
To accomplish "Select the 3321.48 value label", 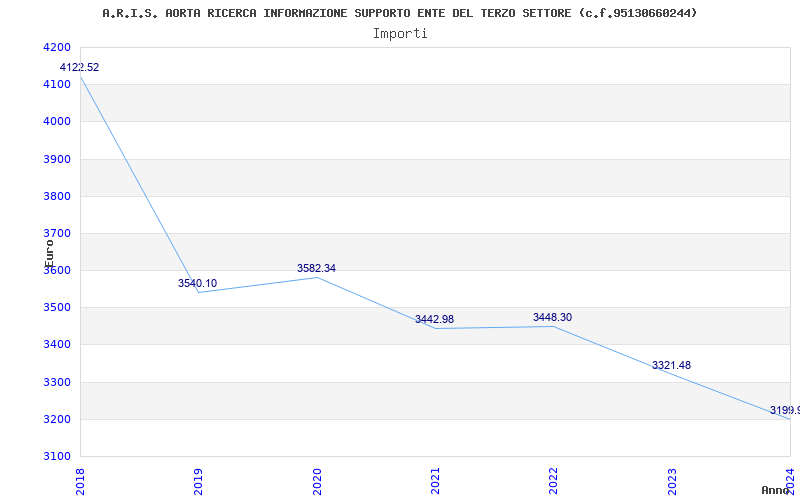I will [x=671, y=365].
